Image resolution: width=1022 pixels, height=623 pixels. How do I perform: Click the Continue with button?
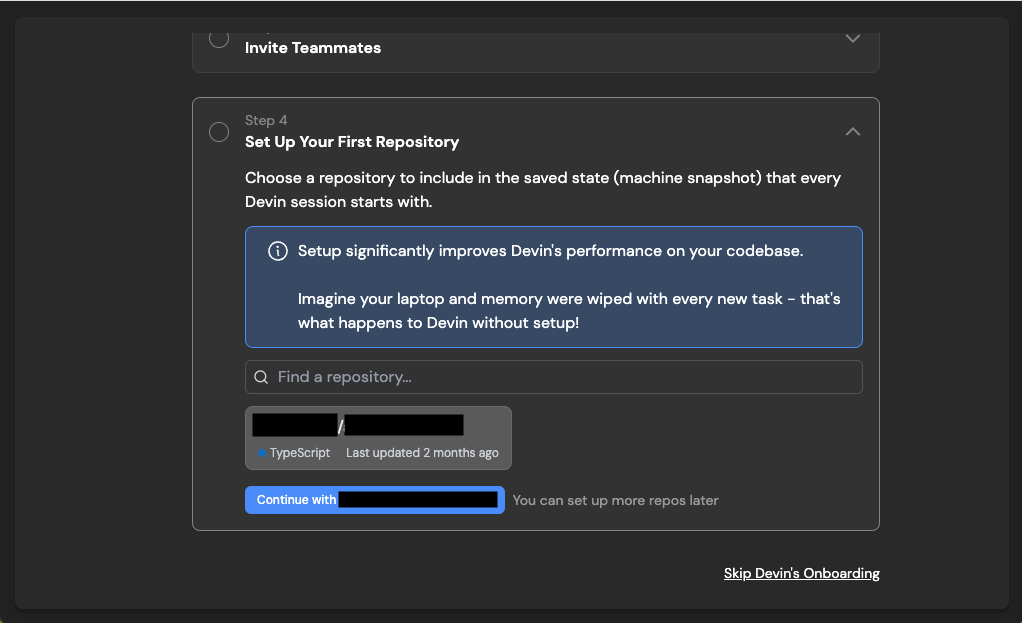(375, 500)
